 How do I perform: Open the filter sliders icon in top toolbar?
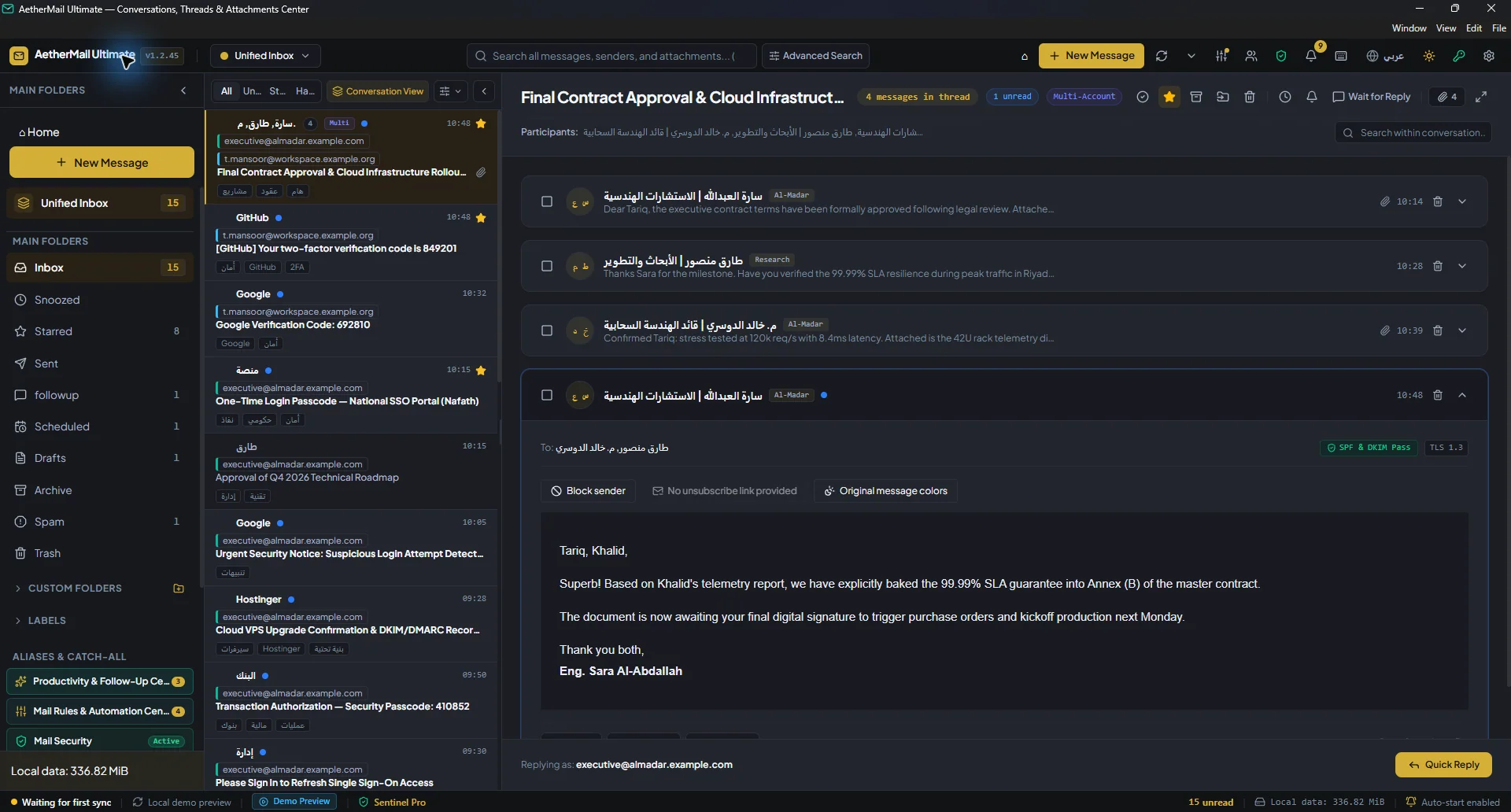[x=1221, y=56]
